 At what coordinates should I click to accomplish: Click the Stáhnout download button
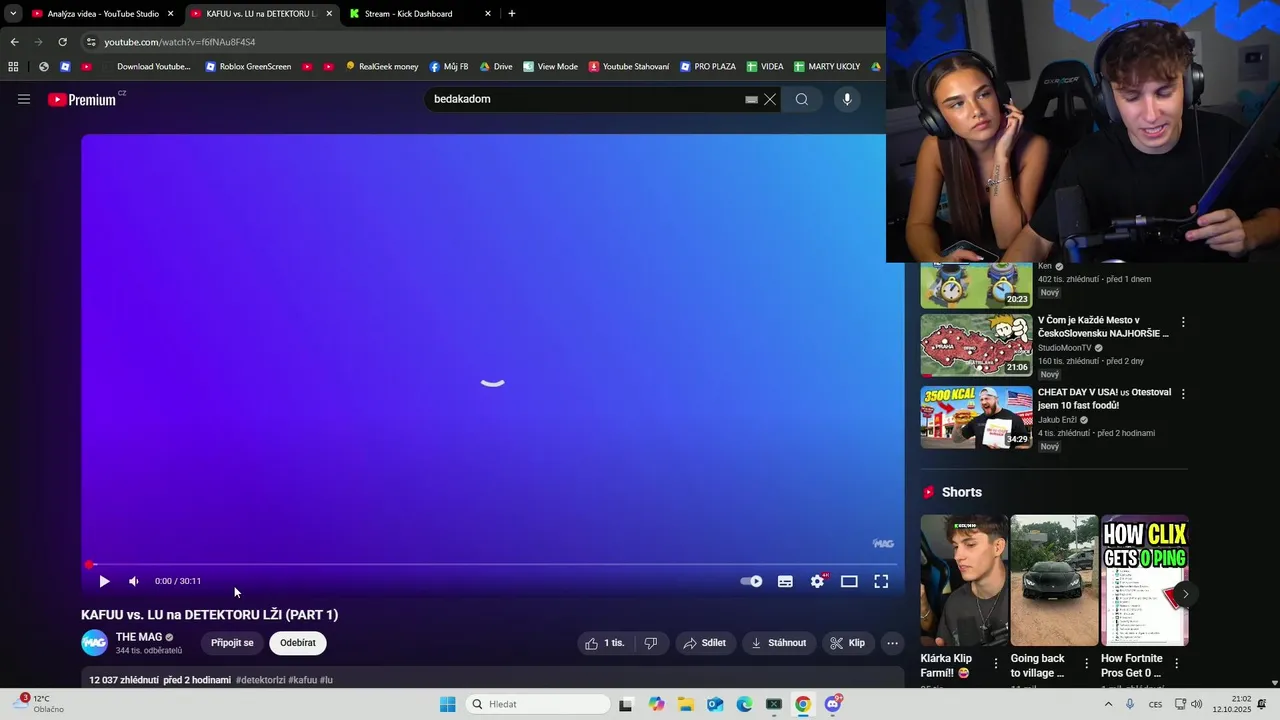click(779, 643)
